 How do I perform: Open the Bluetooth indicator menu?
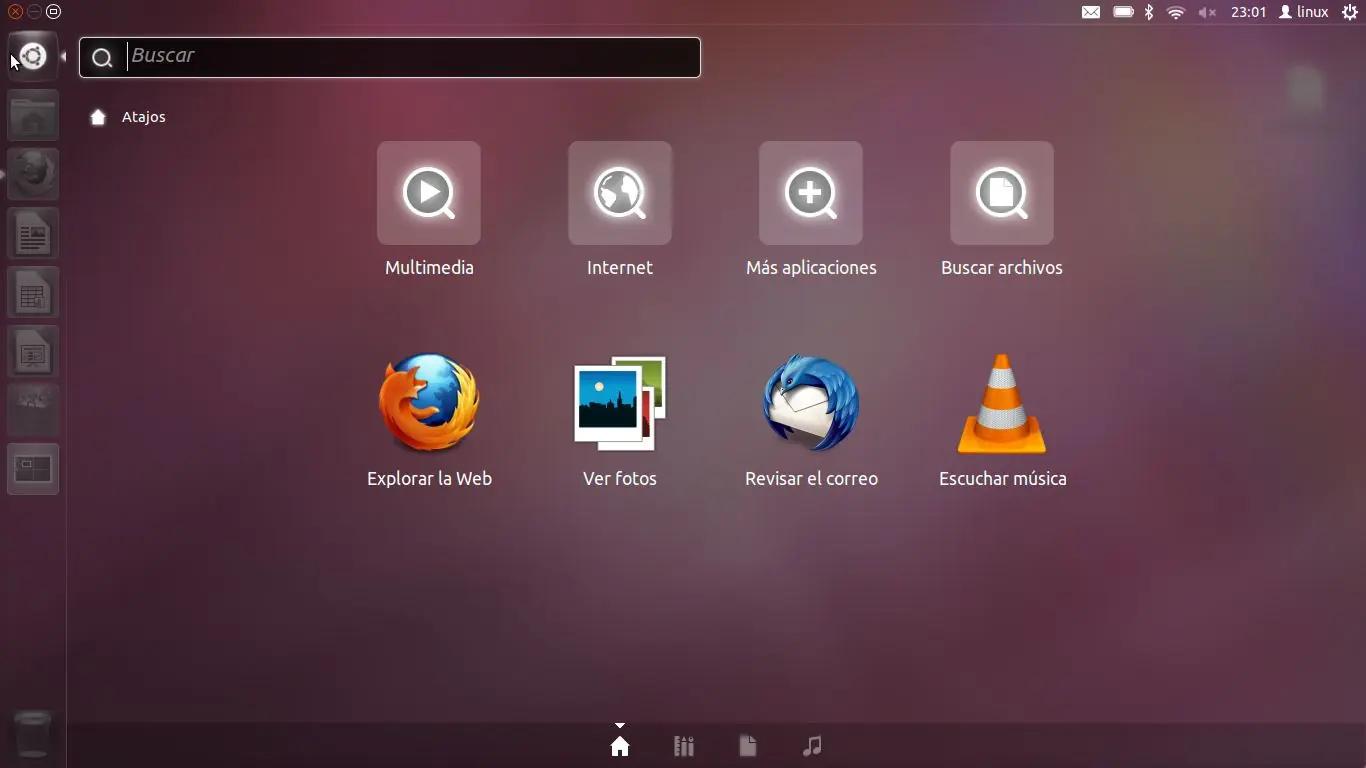(1149, 12)
